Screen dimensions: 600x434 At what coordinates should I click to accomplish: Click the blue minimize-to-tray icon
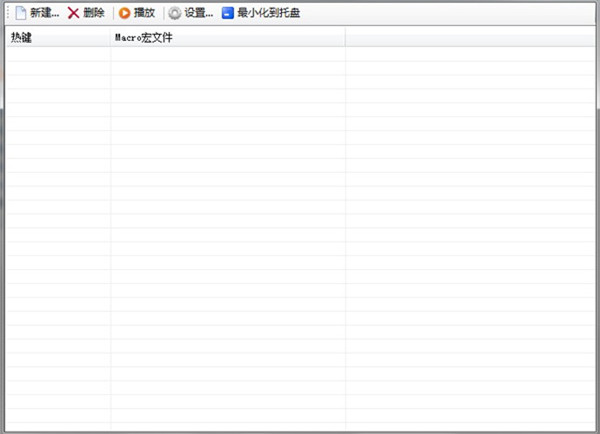(x=228, y=14)
